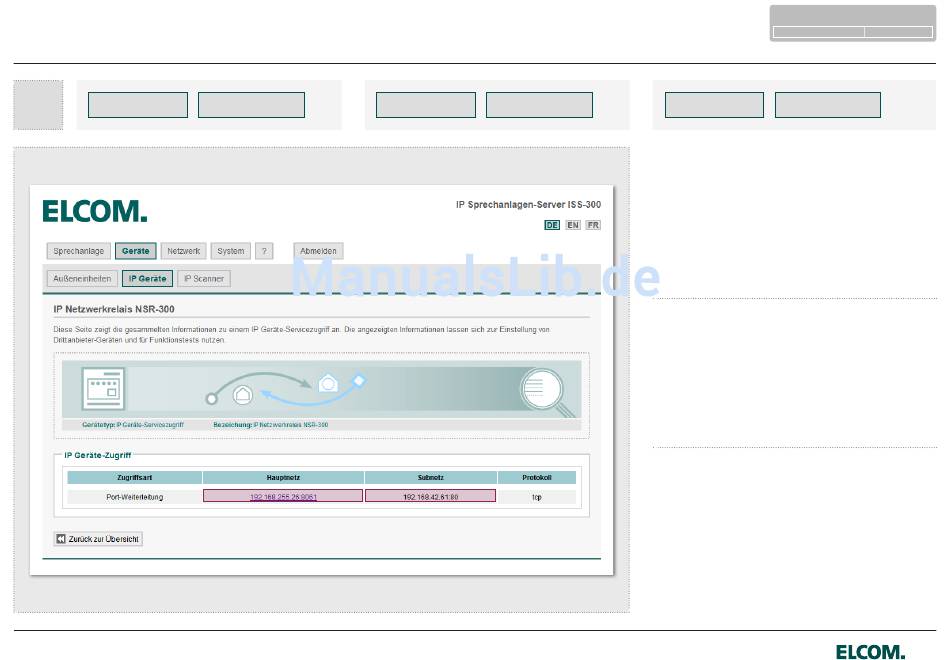Click the ELCOM logo in the page footer
The height and width of the screenshot is (660, 950).
[x=870, y=652]
